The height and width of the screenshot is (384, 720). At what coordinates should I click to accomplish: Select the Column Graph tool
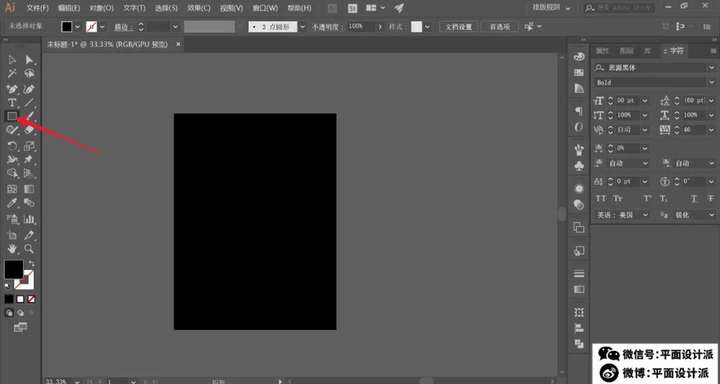(29, 219)
